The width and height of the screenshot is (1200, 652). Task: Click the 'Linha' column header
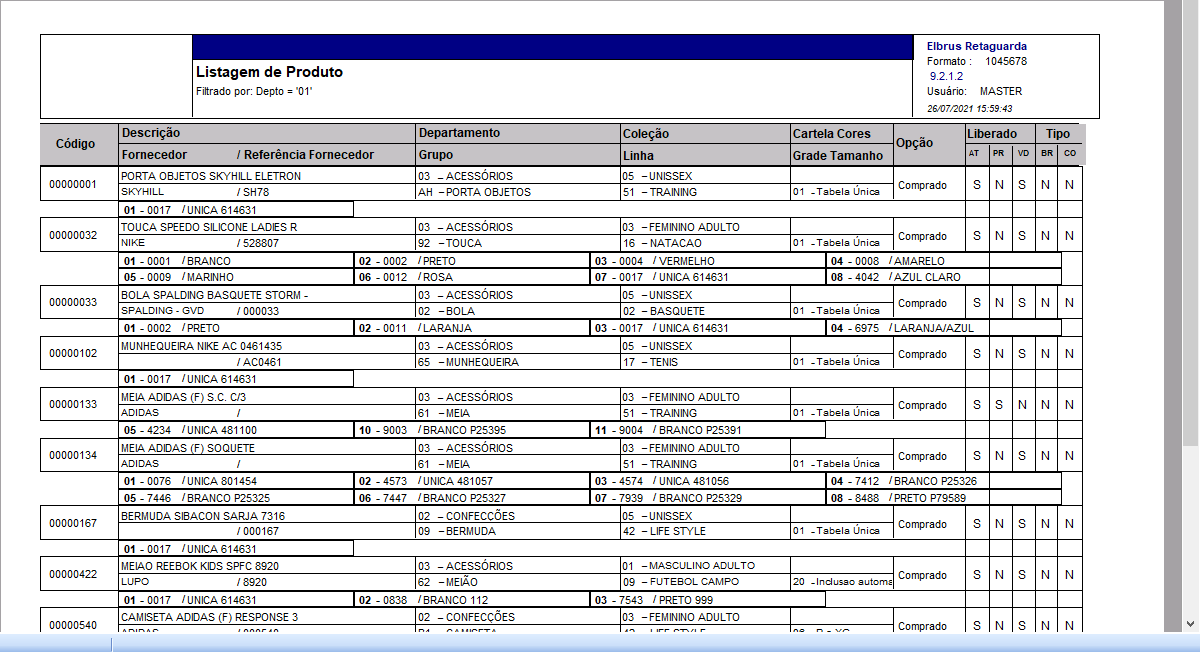[x=638, y=155]
